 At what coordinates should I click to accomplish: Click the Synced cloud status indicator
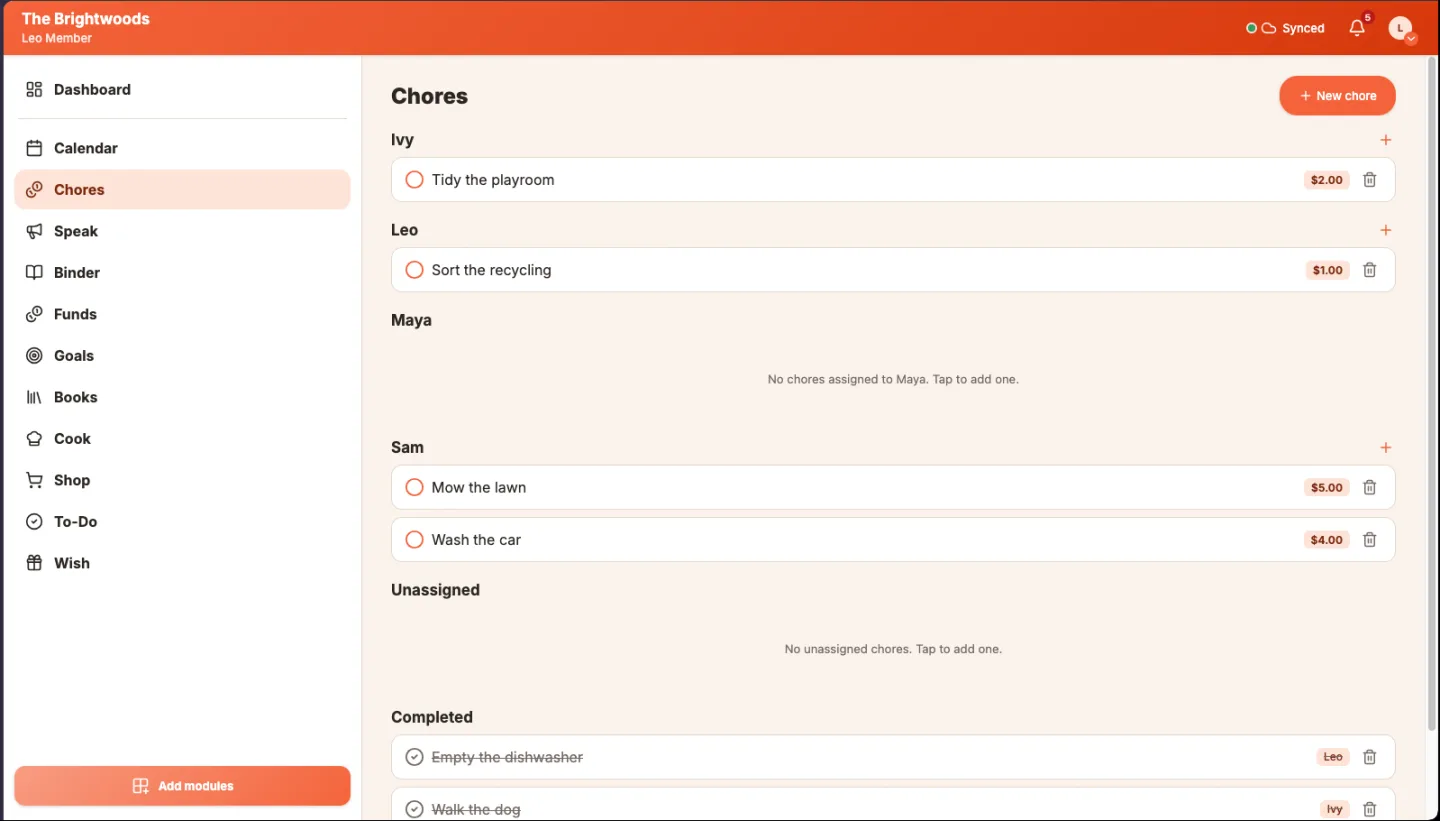click(1285, 28)
